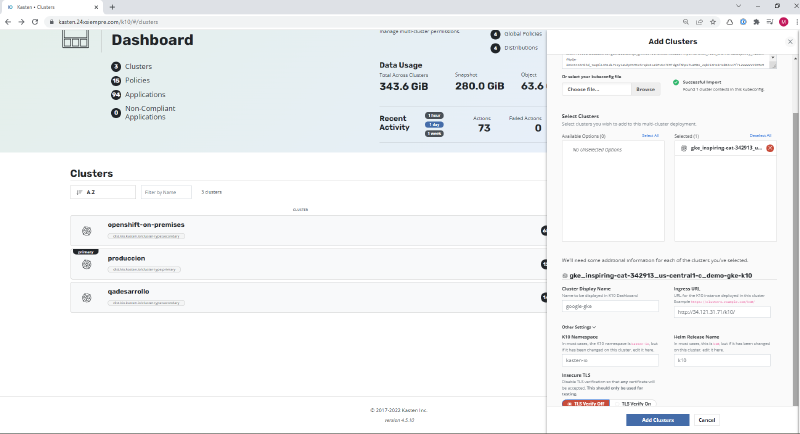Click Deselect All selected clusters

(x=760, y=136)
